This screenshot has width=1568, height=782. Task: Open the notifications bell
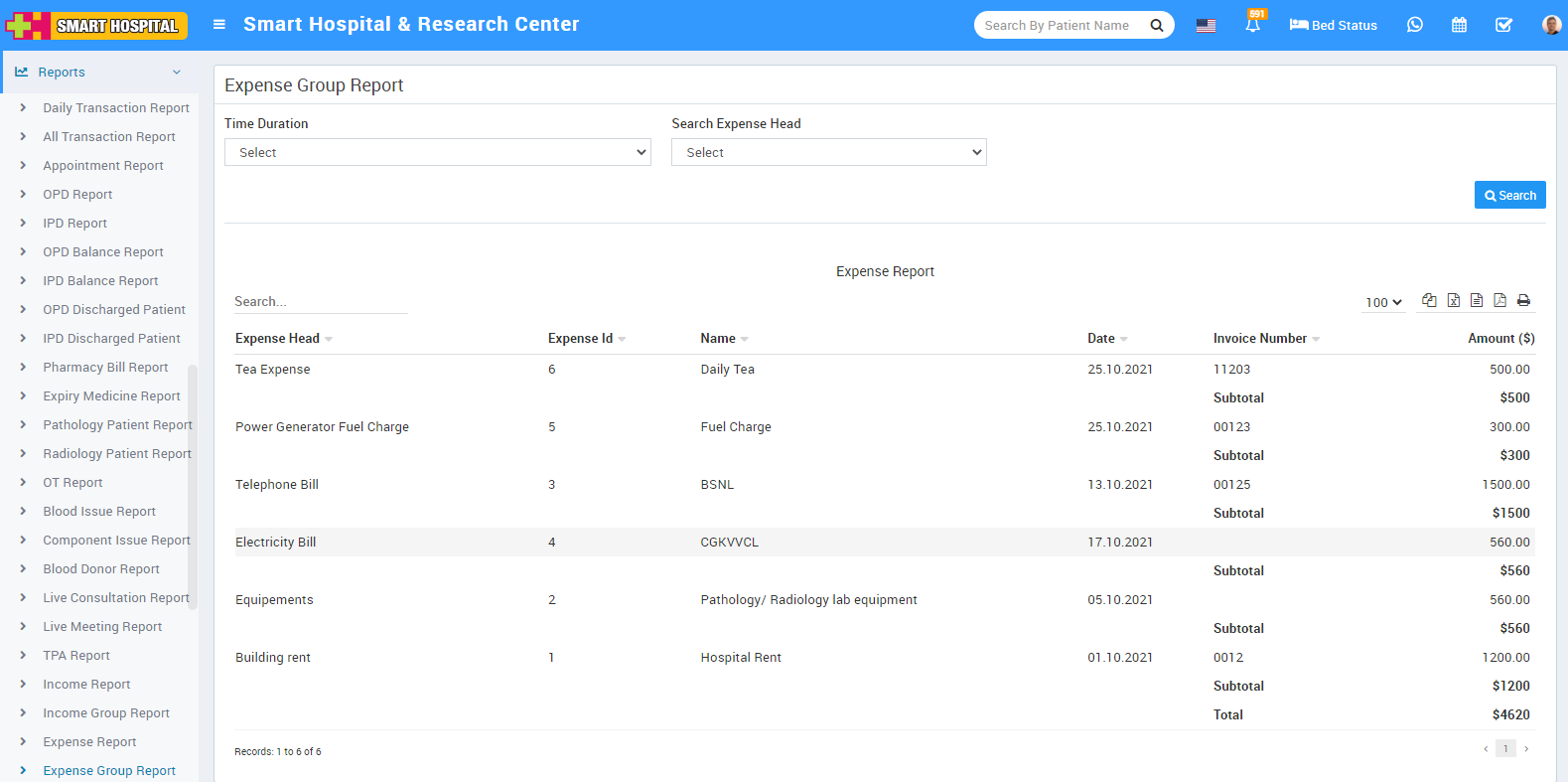tap(1252, 25)
